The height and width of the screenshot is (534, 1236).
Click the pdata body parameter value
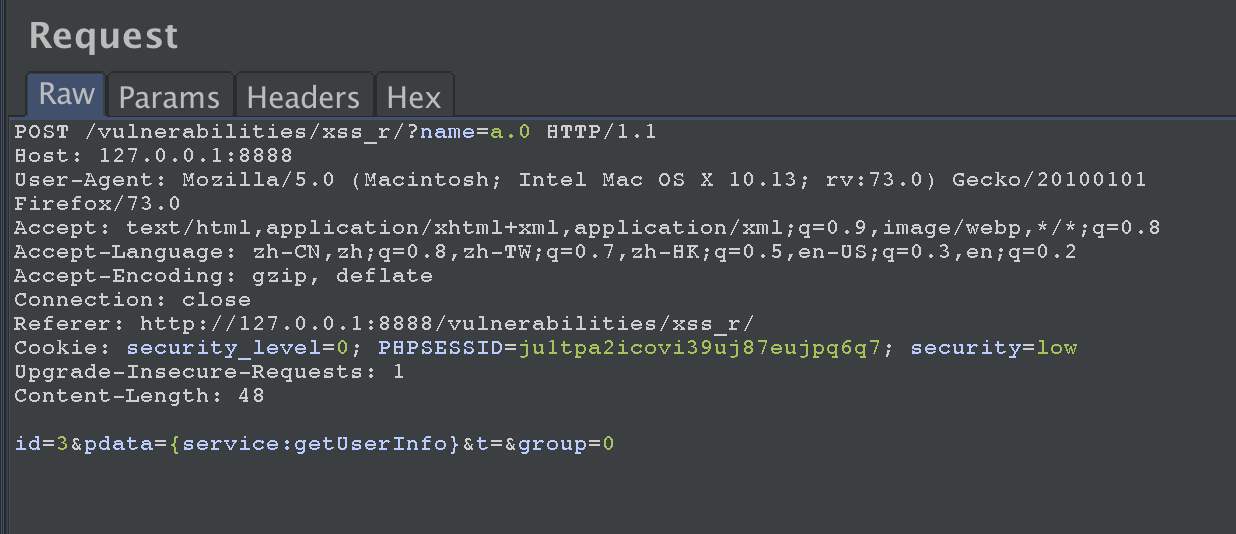314,443
